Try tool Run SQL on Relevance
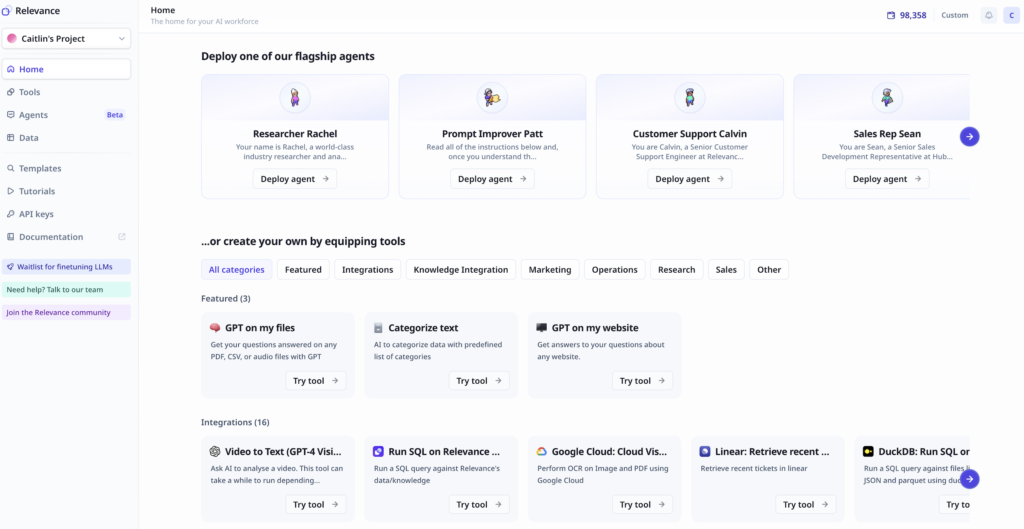The image size is (1024, 529). click(479, 504)
